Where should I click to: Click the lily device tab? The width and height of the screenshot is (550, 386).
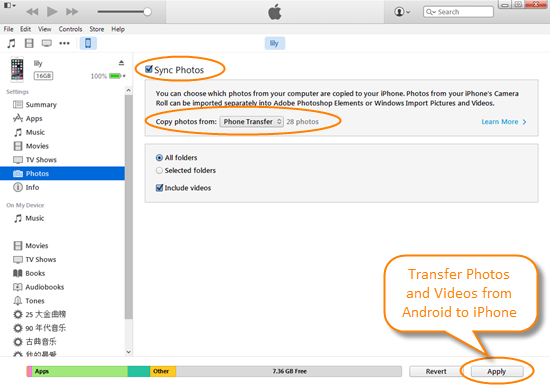pyautogui.click(x=274, y=44)
